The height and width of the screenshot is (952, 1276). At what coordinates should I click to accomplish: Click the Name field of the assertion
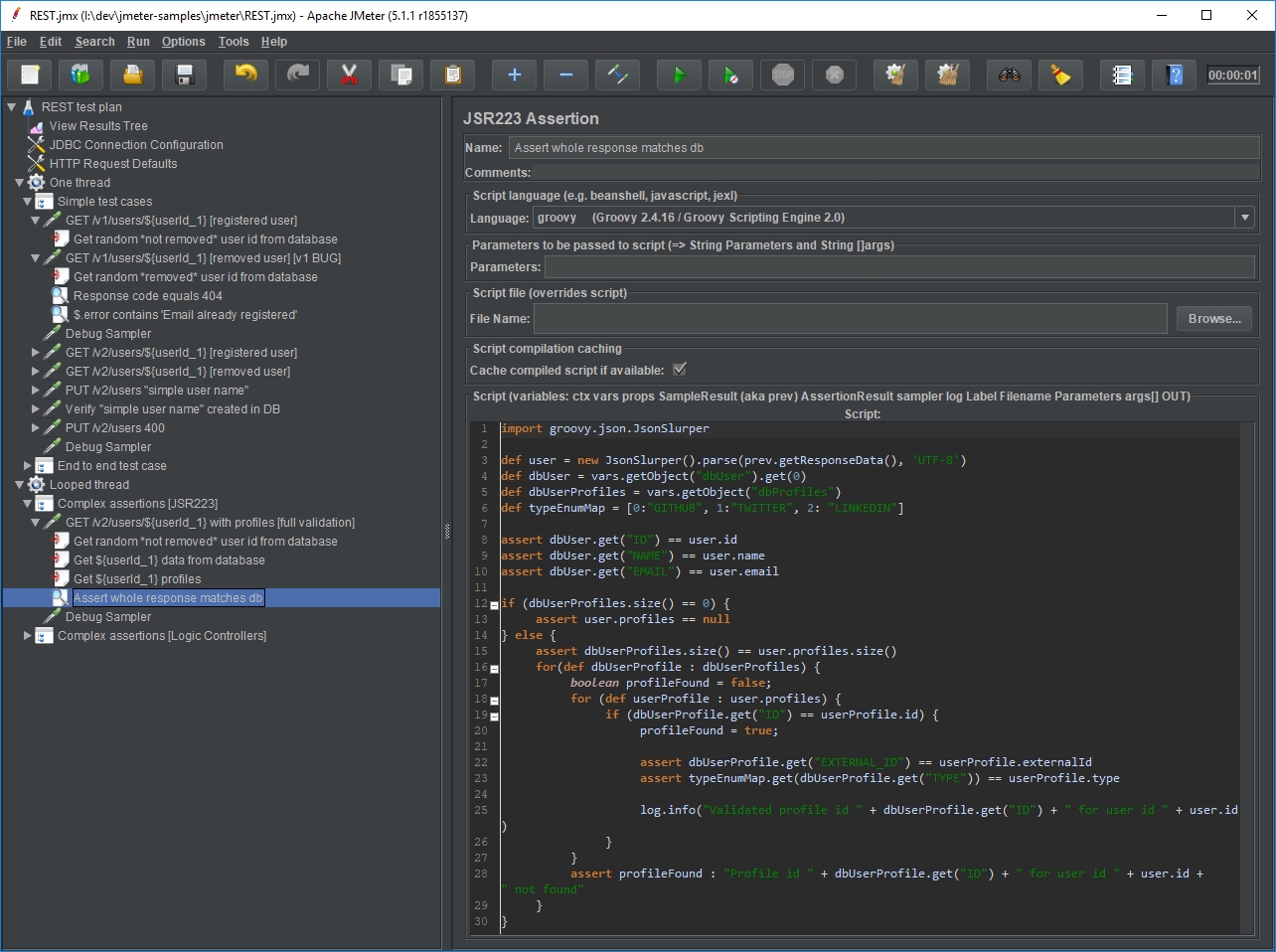coord(883,148)
